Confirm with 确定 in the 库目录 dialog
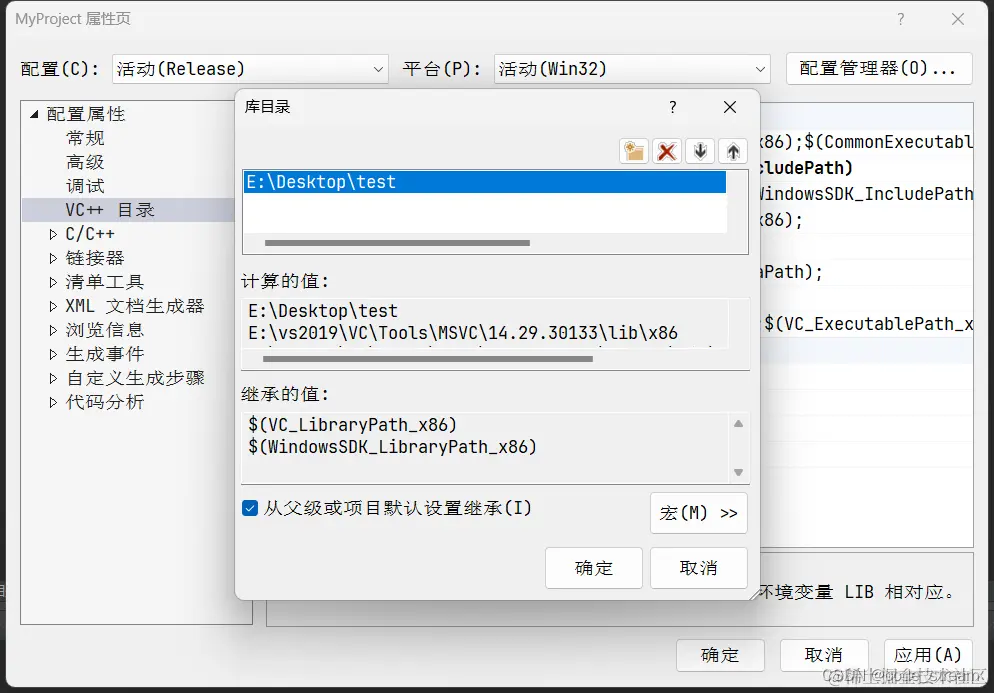Screen dimensions: 994x693 tap(593, 566)
